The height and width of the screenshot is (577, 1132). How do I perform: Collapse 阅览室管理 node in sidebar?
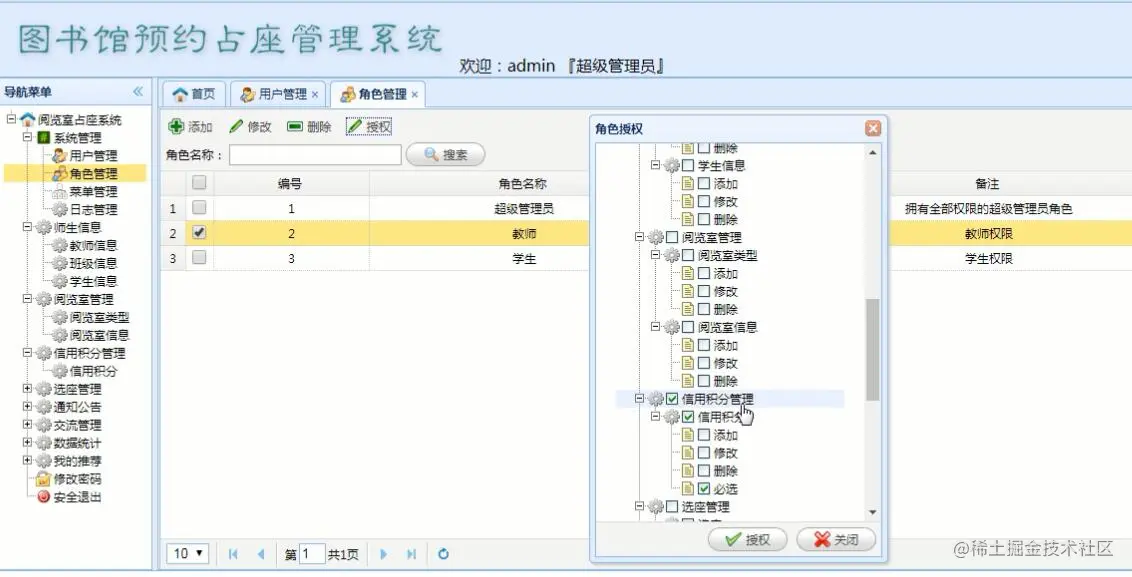[x=27, y=298]
